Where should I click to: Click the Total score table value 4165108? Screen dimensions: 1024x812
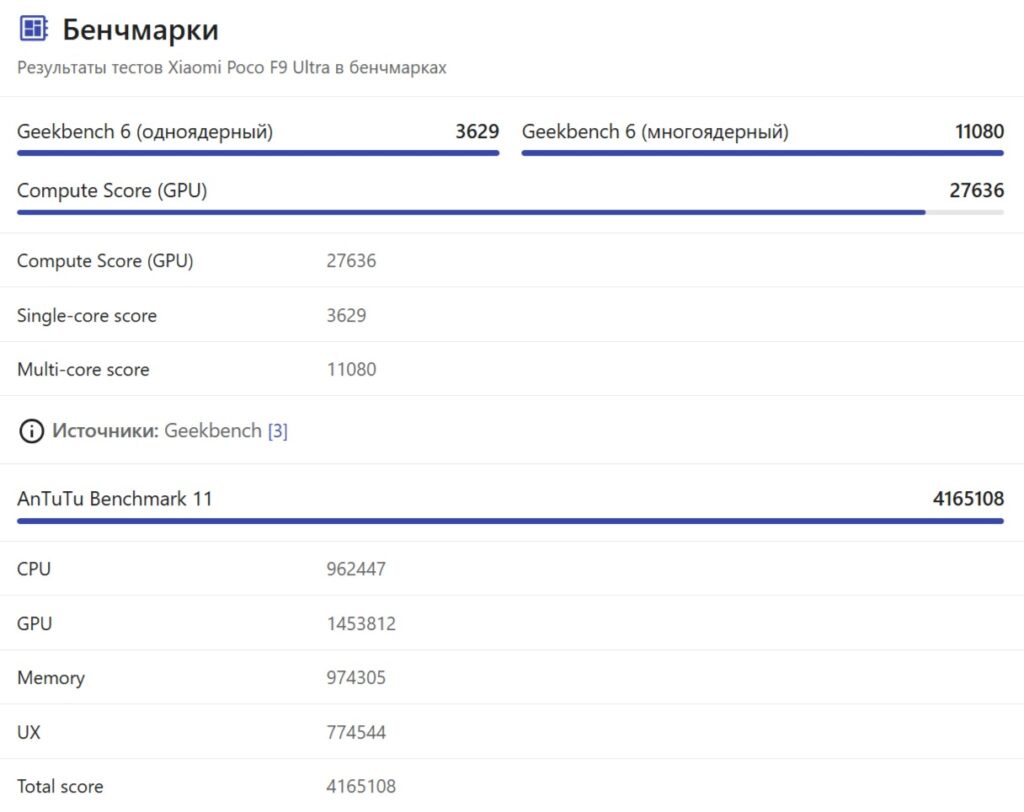coord(361,787)
